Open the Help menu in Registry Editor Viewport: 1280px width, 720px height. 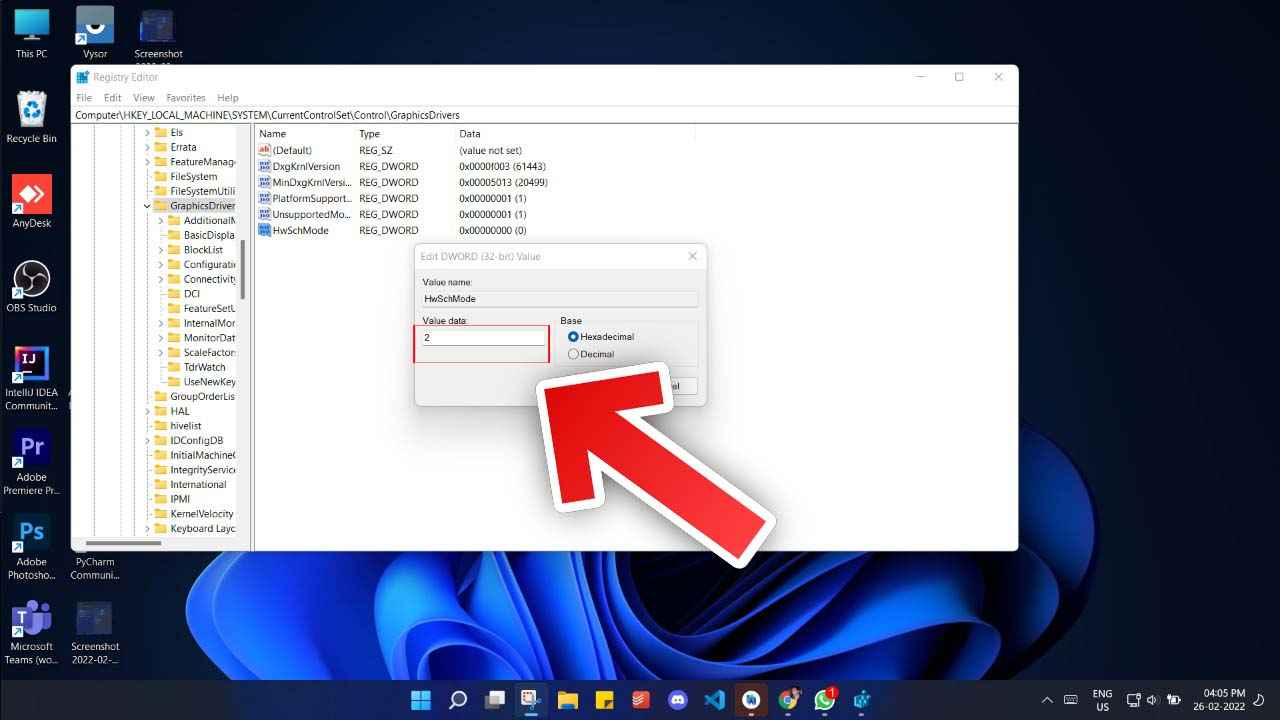[x=228, y=98]
